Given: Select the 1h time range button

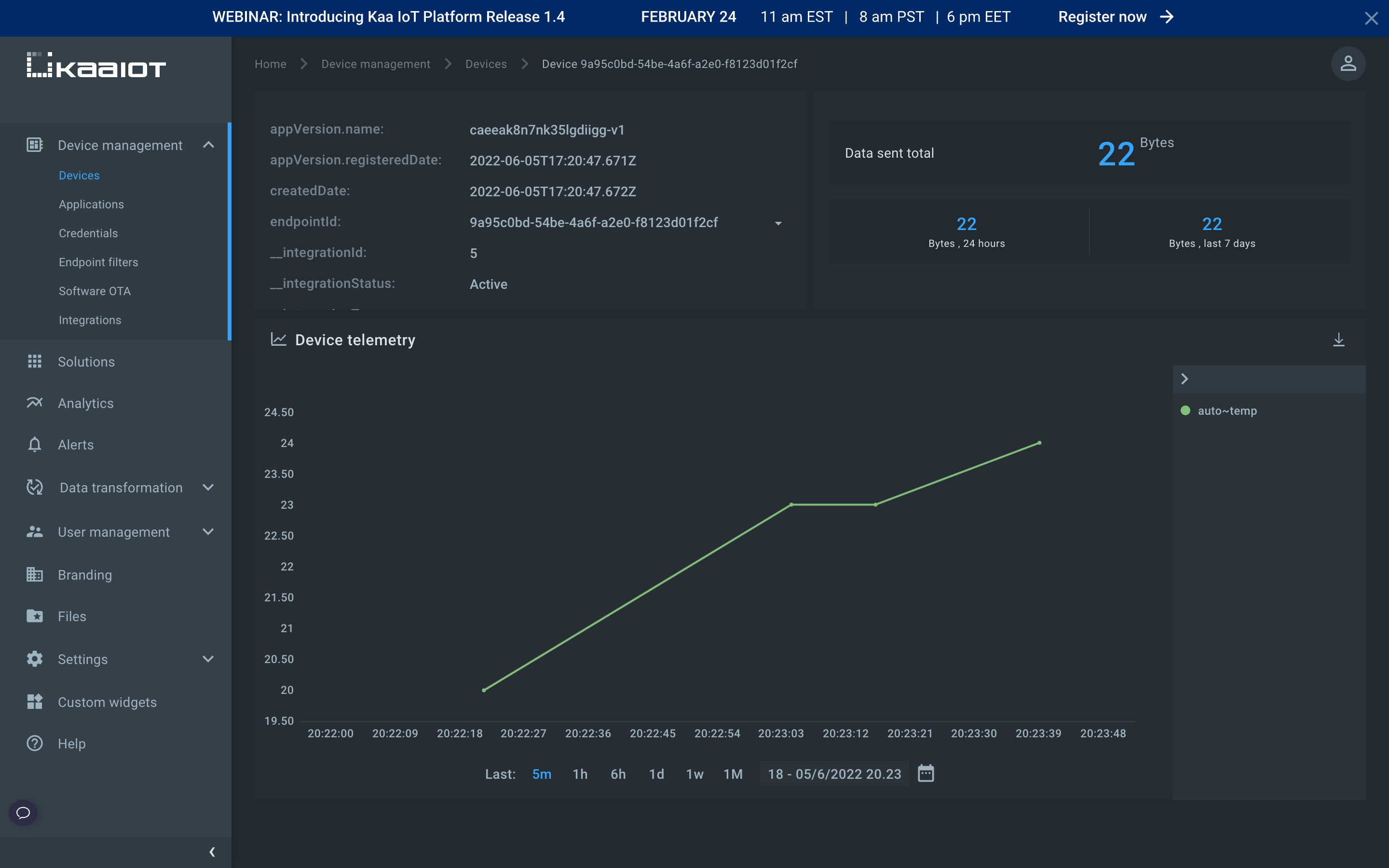Looking at the screenshot, I should click(579, 773).
